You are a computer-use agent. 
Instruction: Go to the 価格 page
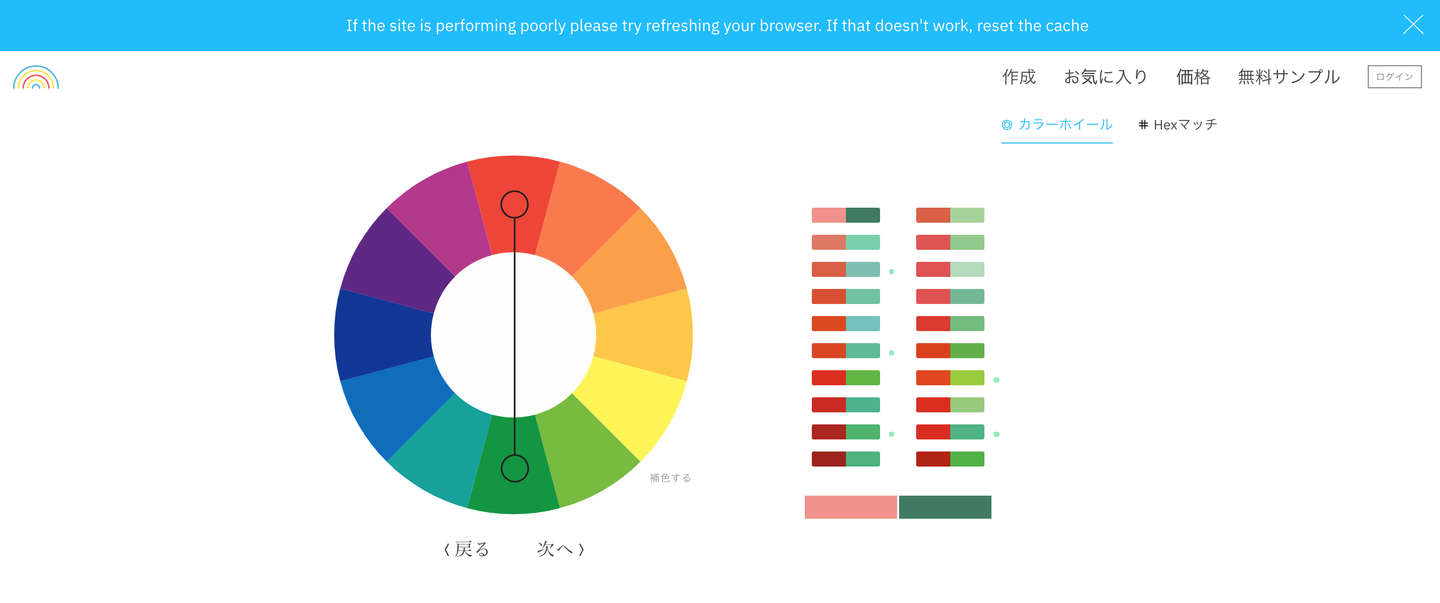click(x=1193, y=77)
